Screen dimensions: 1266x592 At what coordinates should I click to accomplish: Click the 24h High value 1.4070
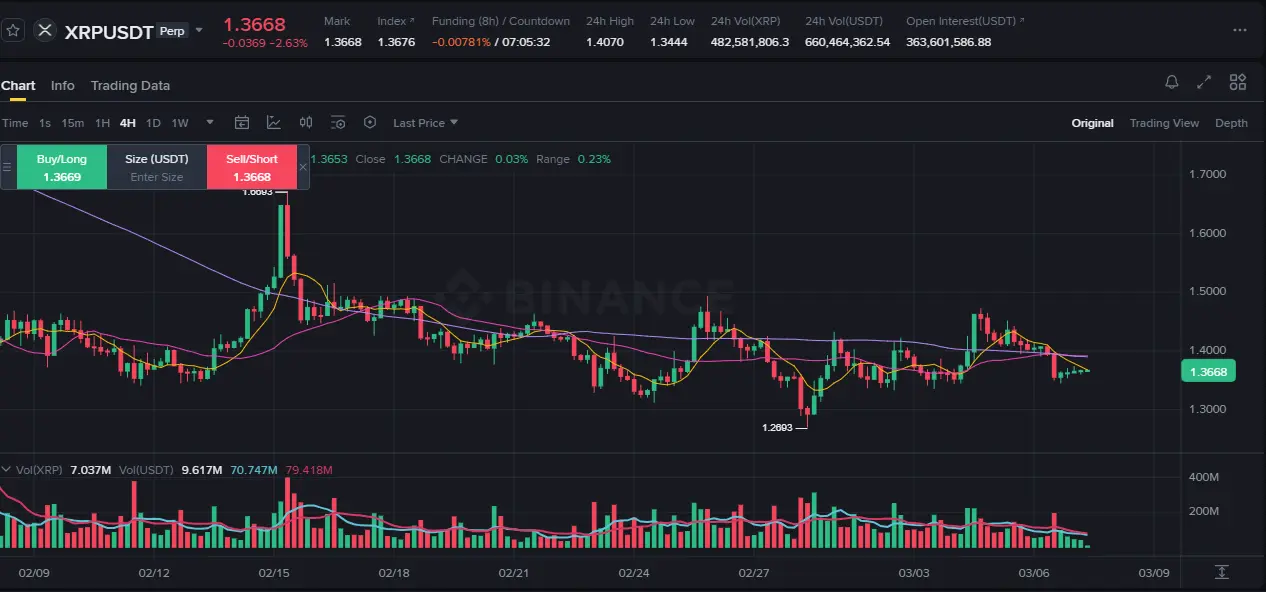[x=605, y=42]
